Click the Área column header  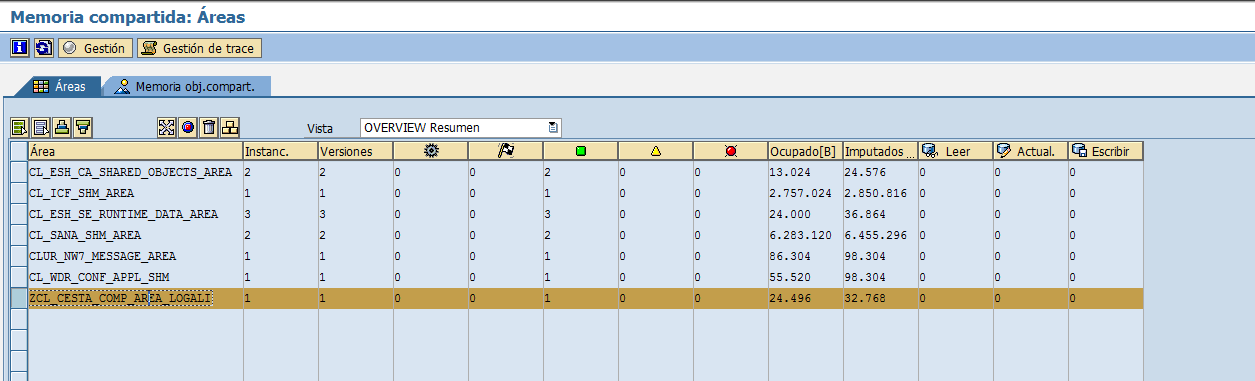pos(135,151)
